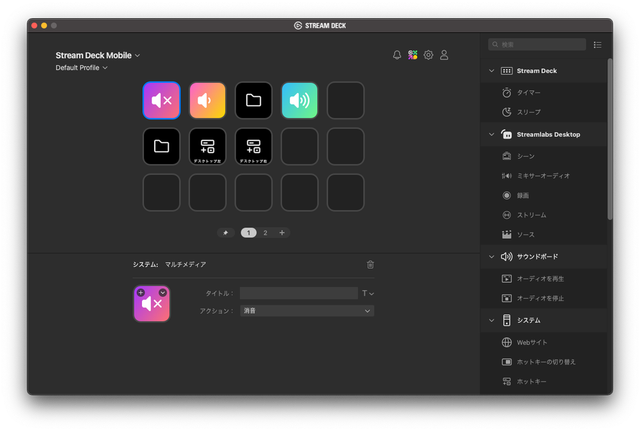
Task: Delete the action using the trash icon
Action: (370, 264)
